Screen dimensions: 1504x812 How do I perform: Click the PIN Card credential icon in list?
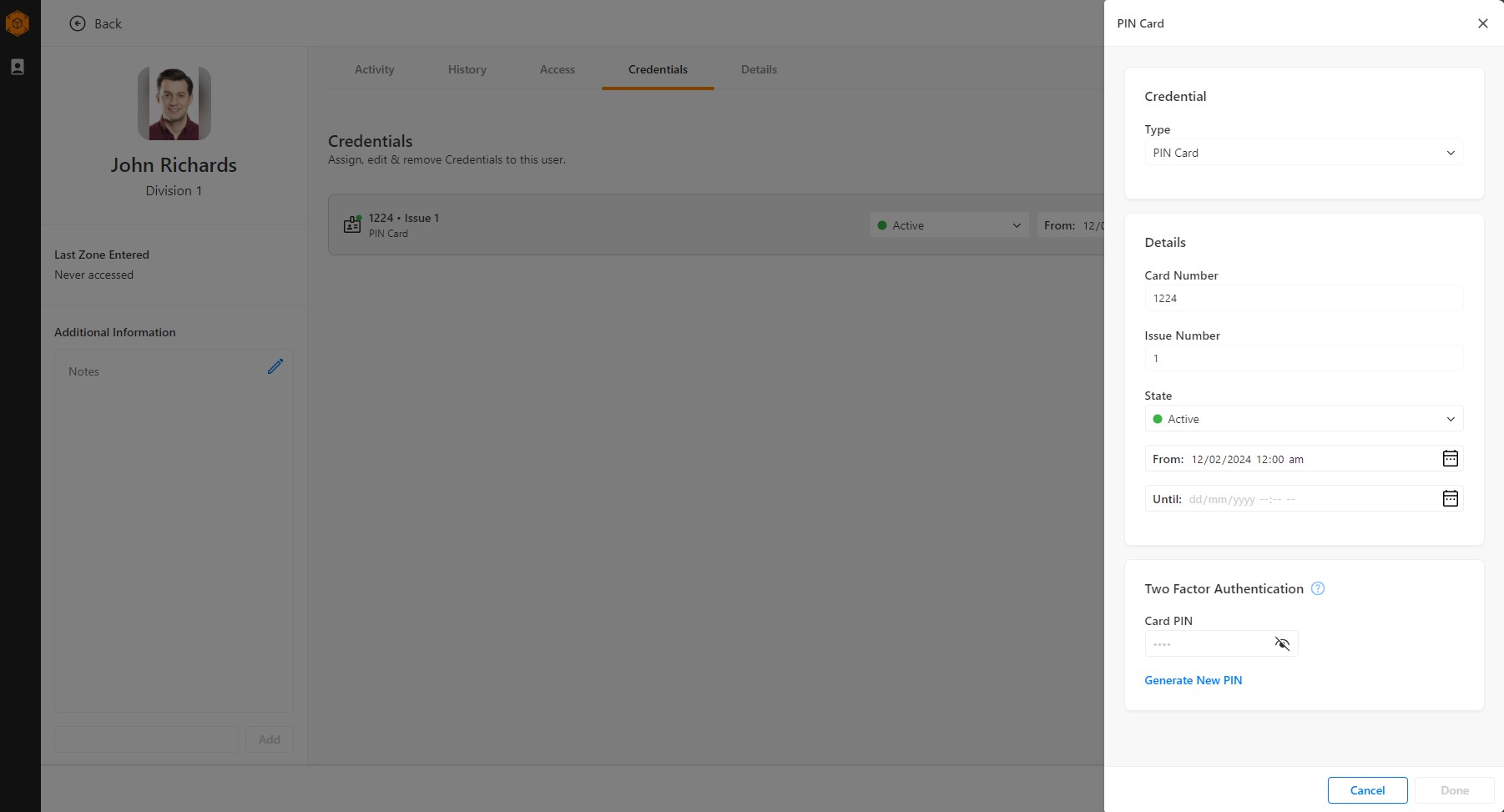coord(352,224)
